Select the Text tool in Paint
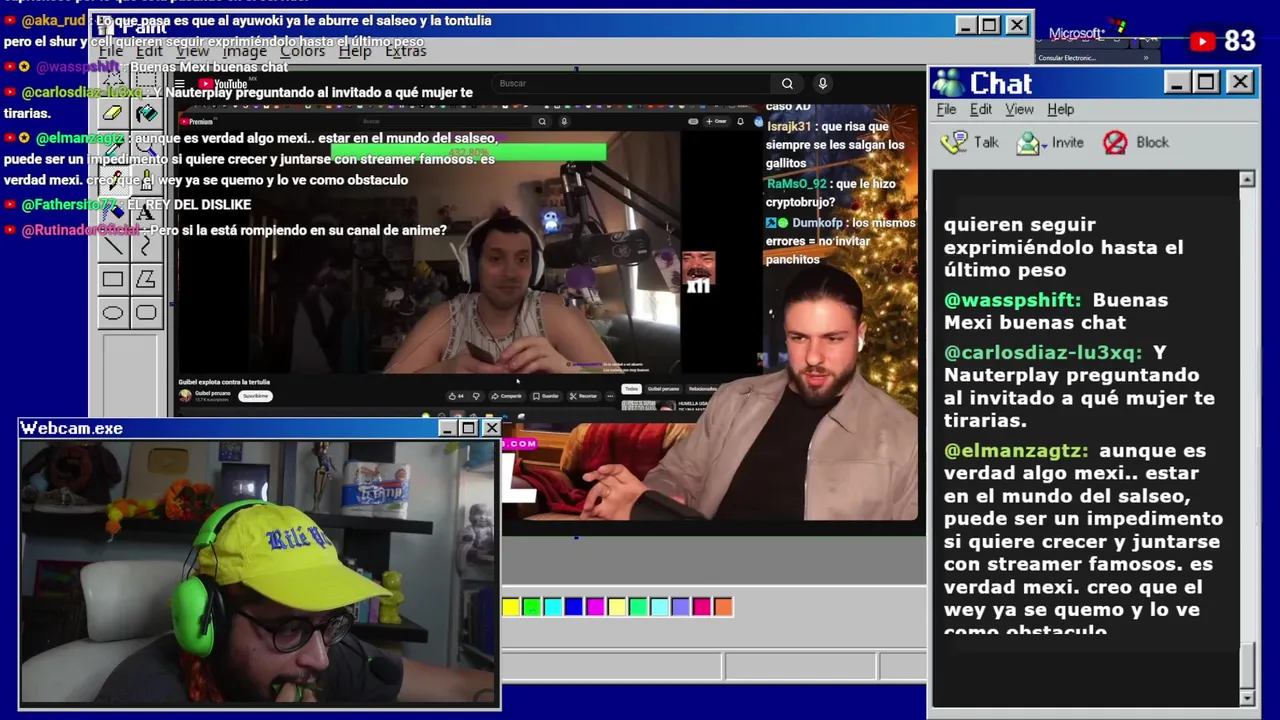The image size is (1280, 720). point(146,212)
